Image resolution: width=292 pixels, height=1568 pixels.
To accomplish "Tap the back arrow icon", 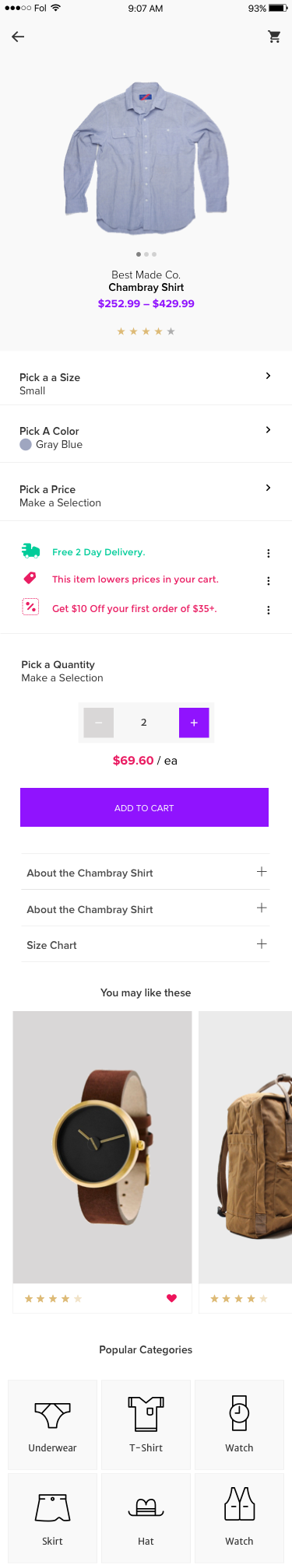I will (18, 37).
